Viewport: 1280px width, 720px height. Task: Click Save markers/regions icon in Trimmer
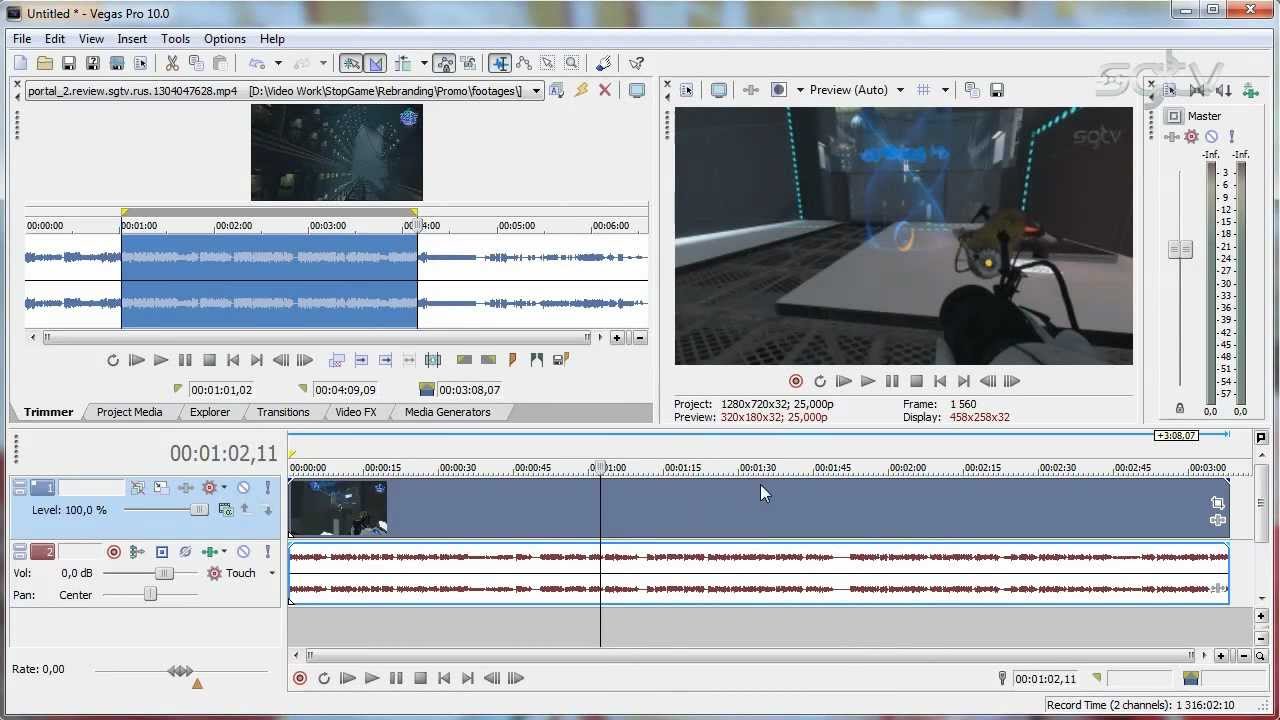tap(561, 360)
